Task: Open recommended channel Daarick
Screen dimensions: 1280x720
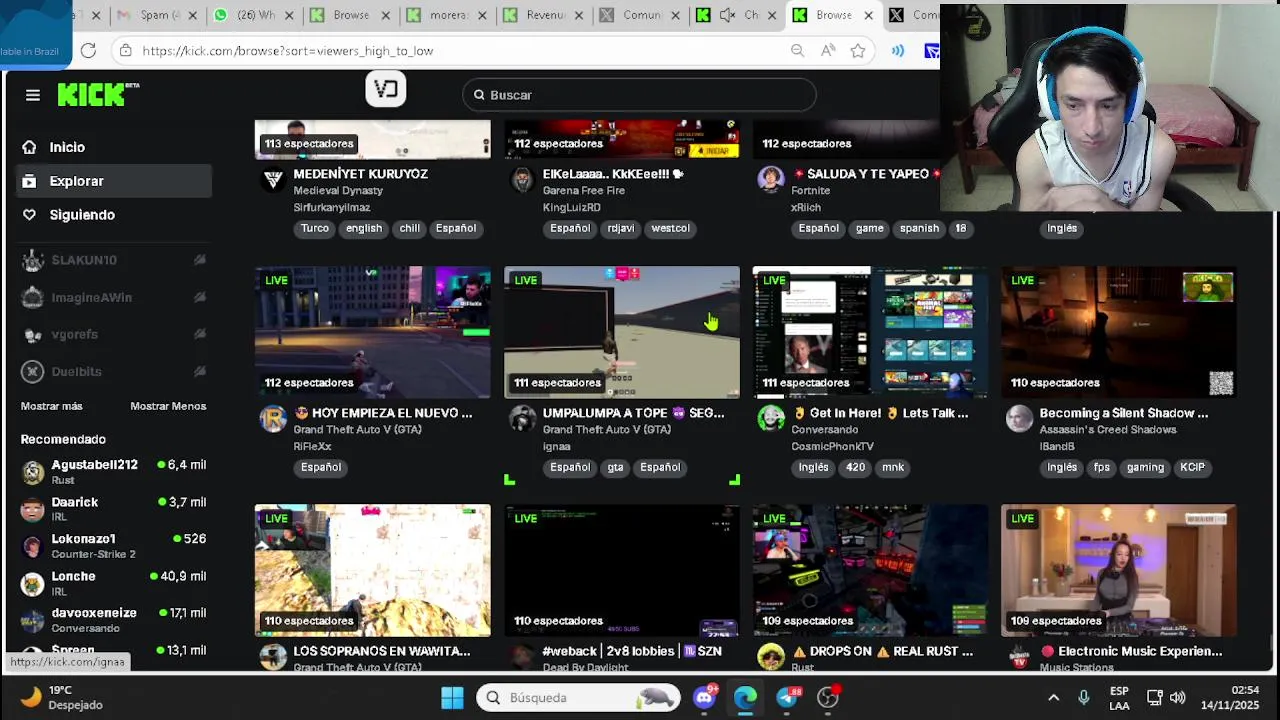Action: click(x=113, y=509)
